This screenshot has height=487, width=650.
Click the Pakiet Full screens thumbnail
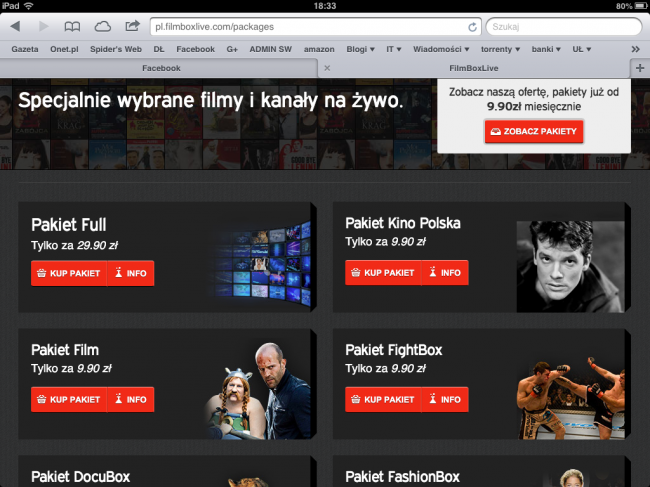pyautogui.click(x=262, y=264)
